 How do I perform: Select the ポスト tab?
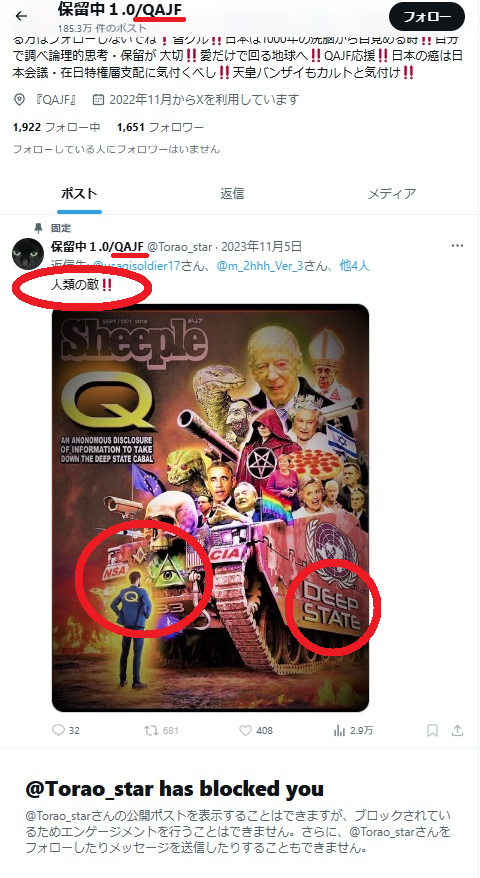point(79,194)
